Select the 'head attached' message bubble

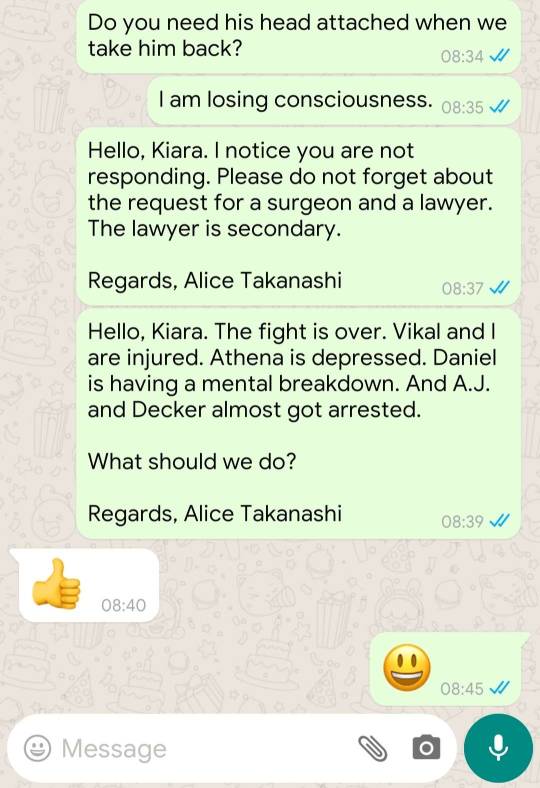click(298, 36)
